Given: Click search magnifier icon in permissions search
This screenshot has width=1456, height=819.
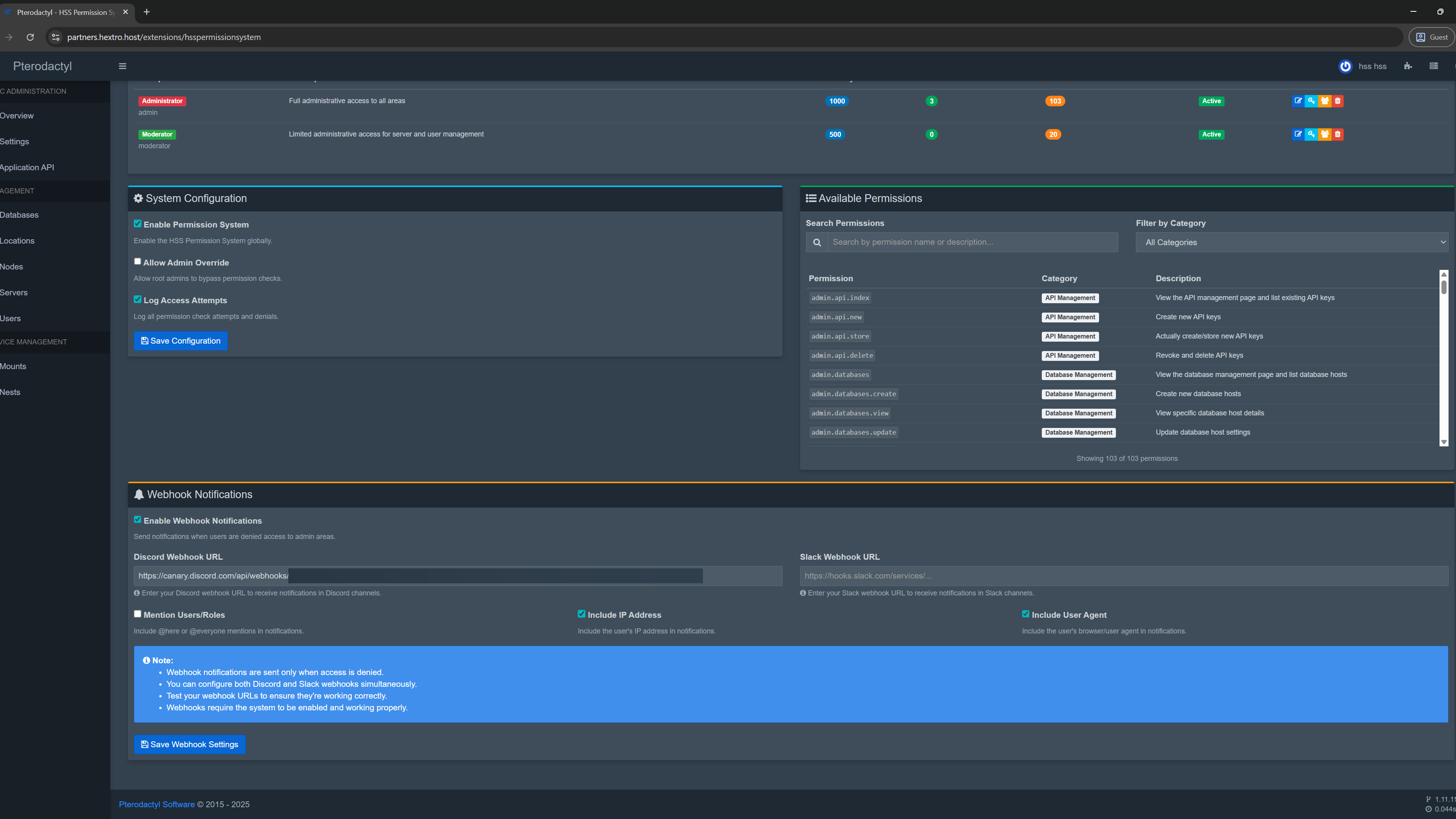Looking at the screenshot, I should click(817, 242).
